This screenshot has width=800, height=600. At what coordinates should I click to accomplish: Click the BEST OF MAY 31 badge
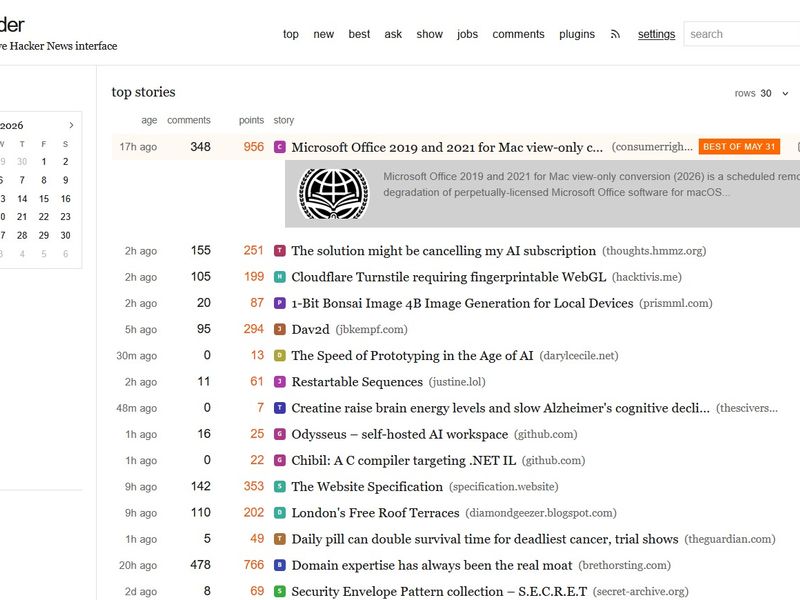(739, 147)
